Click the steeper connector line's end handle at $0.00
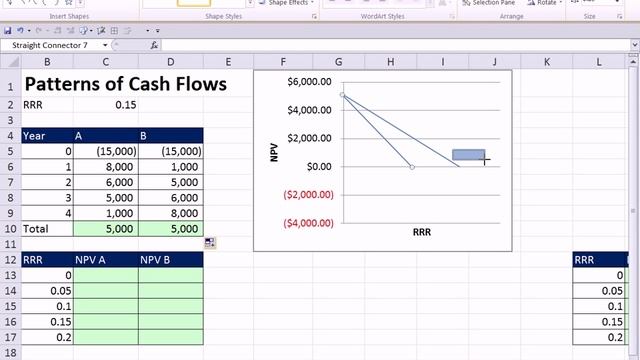640x360 pixels. pos(412,167)
